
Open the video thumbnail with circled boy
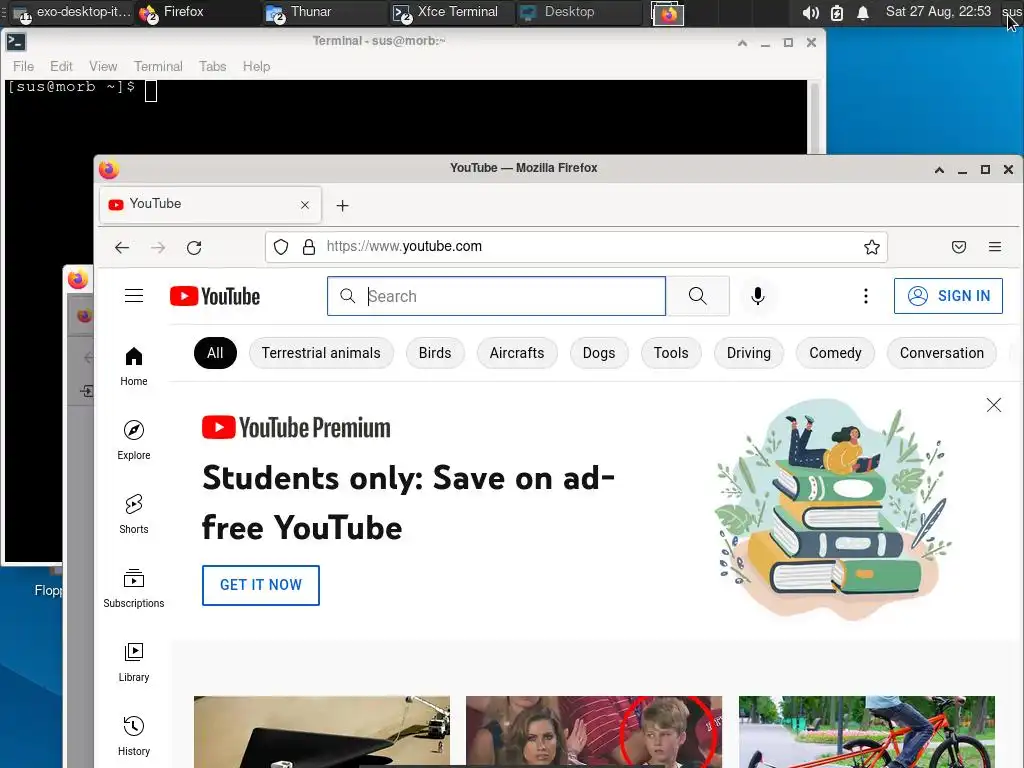point(594,731)
